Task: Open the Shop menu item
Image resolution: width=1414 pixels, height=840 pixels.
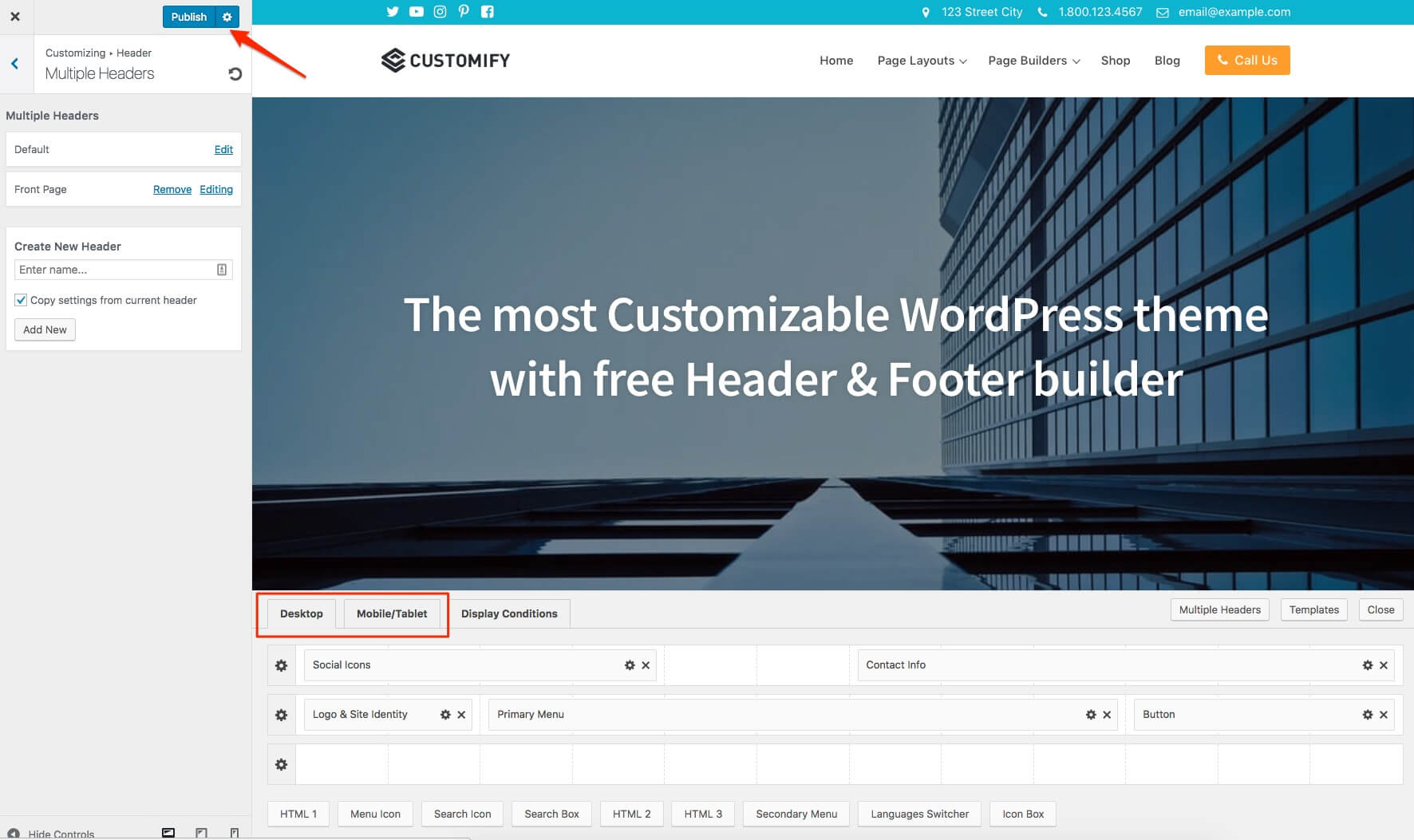Action: point(1115,61)
